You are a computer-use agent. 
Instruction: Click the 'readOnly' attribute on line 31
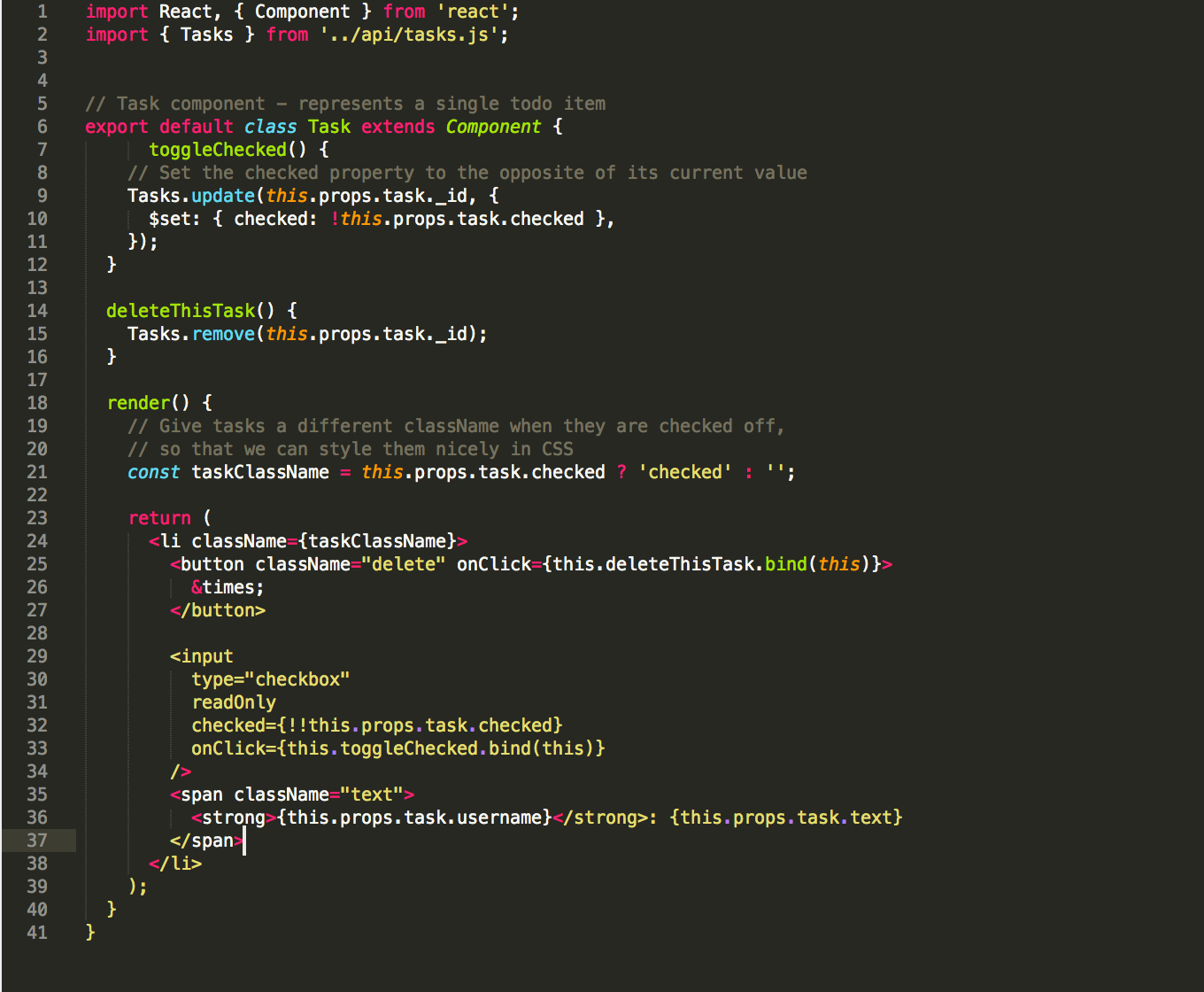pos(234,701)
